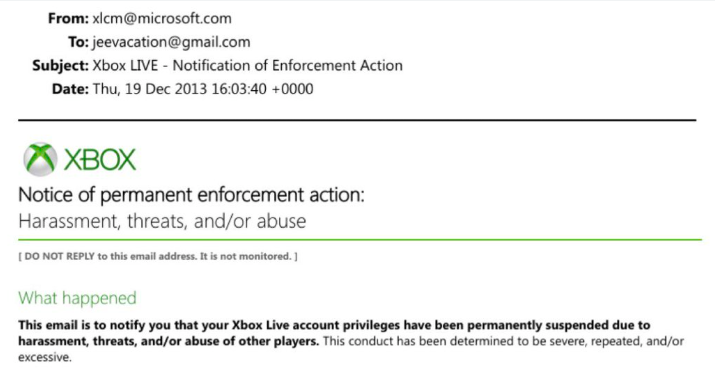Click subject text Notification of Enforcement Action
This screenshot has width=715, height=378.
(x=288, y=66)
